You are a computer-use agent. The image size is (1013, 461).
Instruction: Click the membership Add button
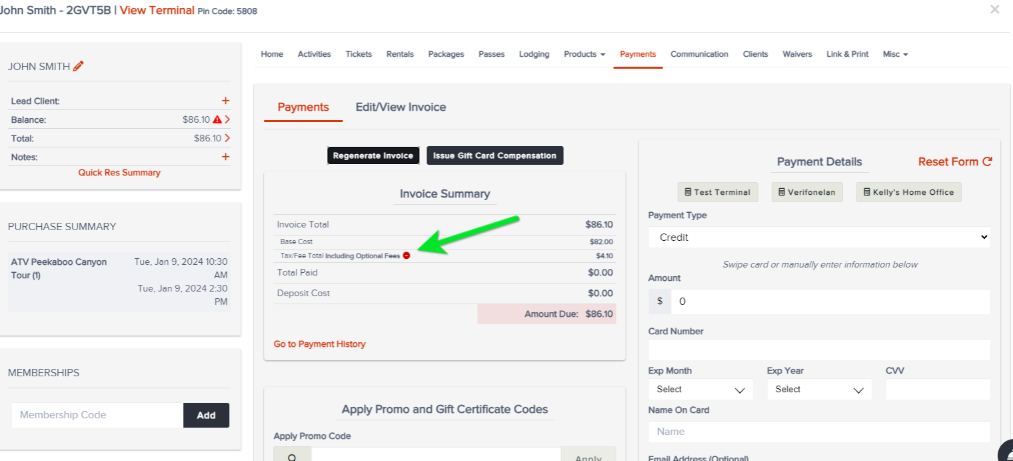[206, 415]
